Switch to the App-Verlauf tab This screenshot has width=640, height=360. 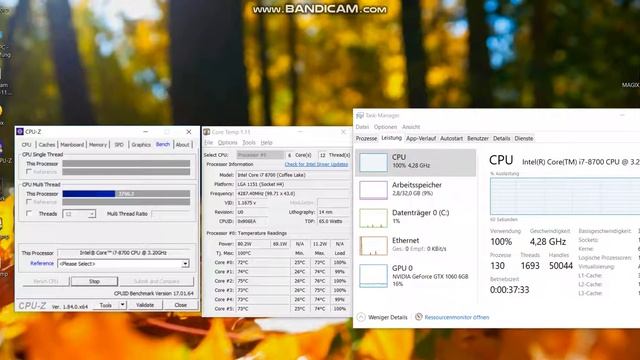[x=421, y=138]
